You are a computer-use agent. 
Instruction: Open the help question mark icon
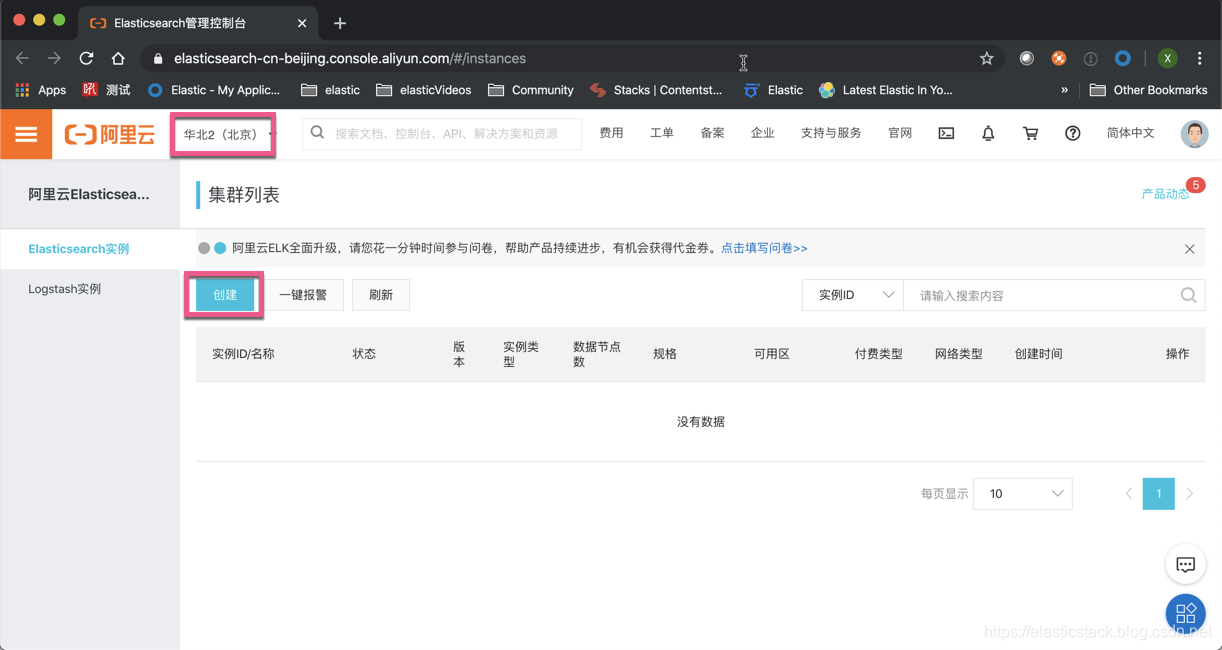pos(1072,134)
